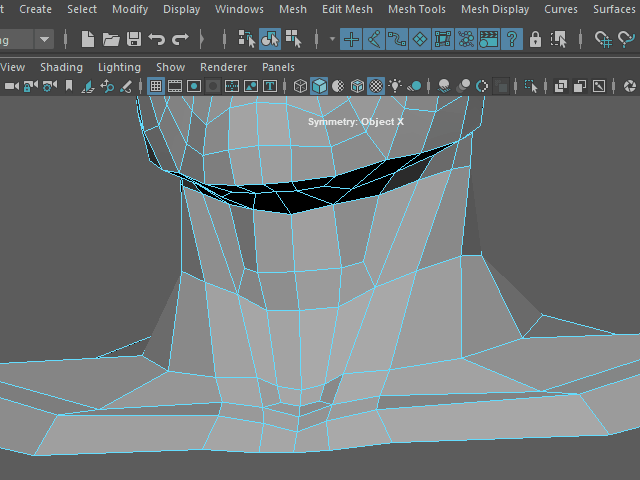Image resolution: width=640 pixels, height=480 pixels.
Task: Toggle the rendering selection mask (clapperboard)
Action: (x=489, y=40)
